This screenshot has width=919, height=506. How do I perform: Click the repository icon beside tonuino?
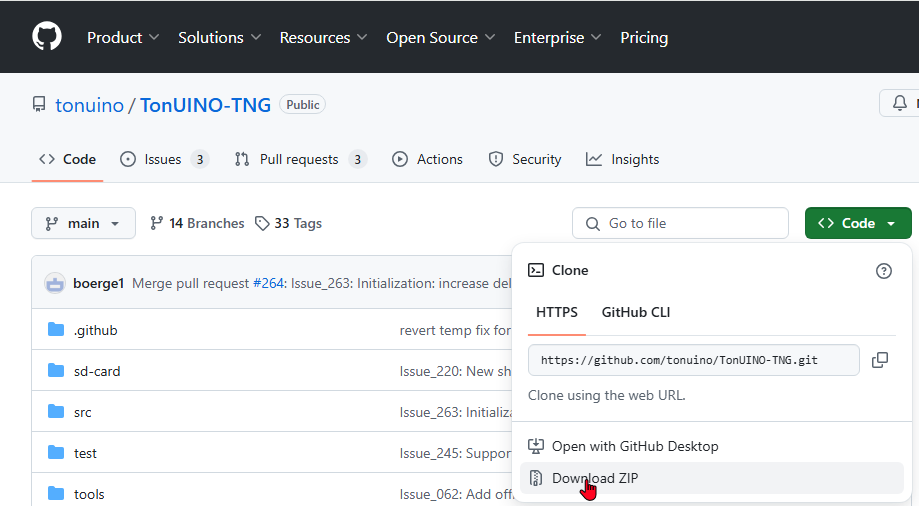point(39,104)
